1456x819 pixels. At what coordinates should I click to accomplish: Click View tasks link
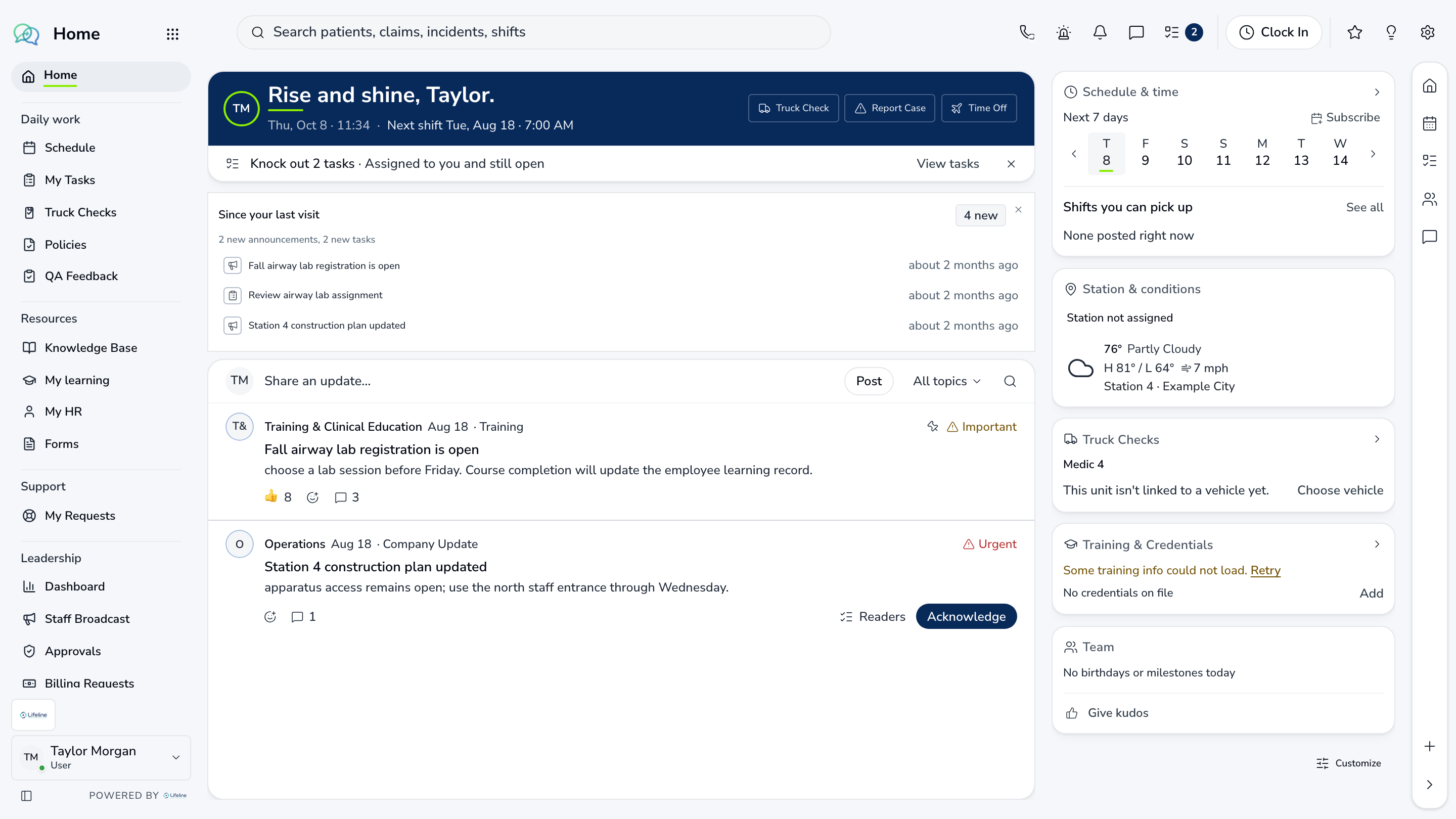coord(948,164)
